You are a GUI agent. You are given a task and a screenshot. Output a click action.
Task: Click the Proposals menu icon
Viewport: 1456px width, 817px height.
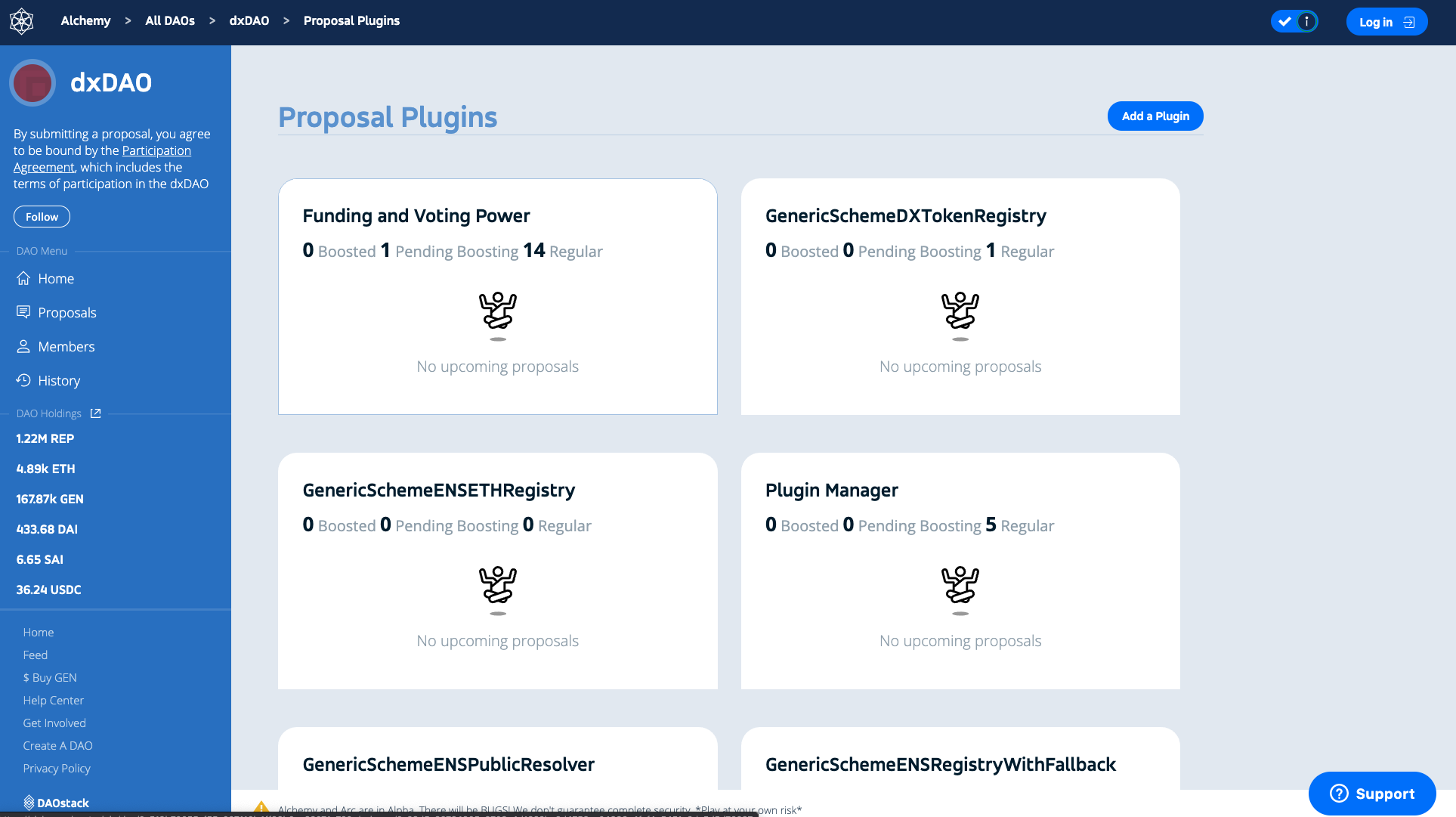pos(23,312)
